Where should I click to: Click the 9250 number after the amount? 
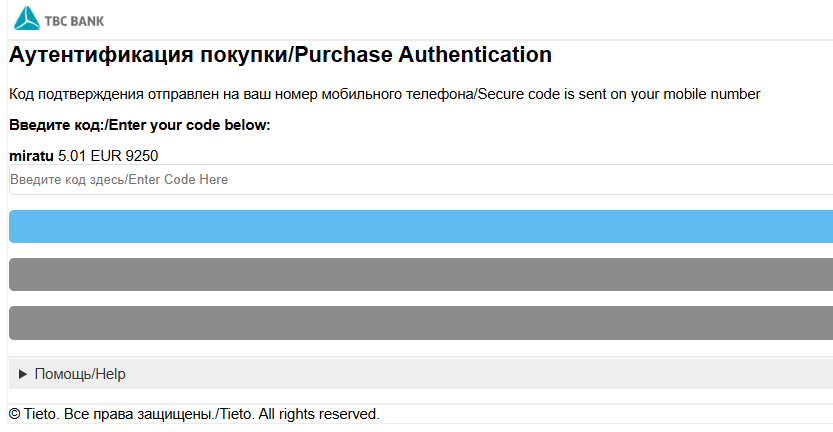pyautogui.click(x=142, y=156)
